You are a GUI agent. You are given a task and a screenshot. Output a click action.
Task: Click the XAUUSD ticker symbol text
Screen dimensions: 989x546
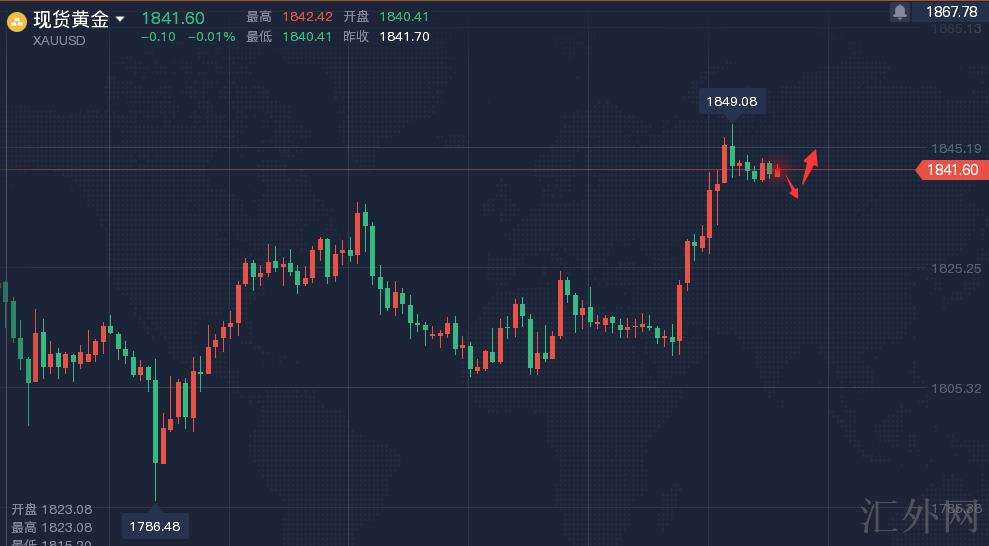point(59,40)
